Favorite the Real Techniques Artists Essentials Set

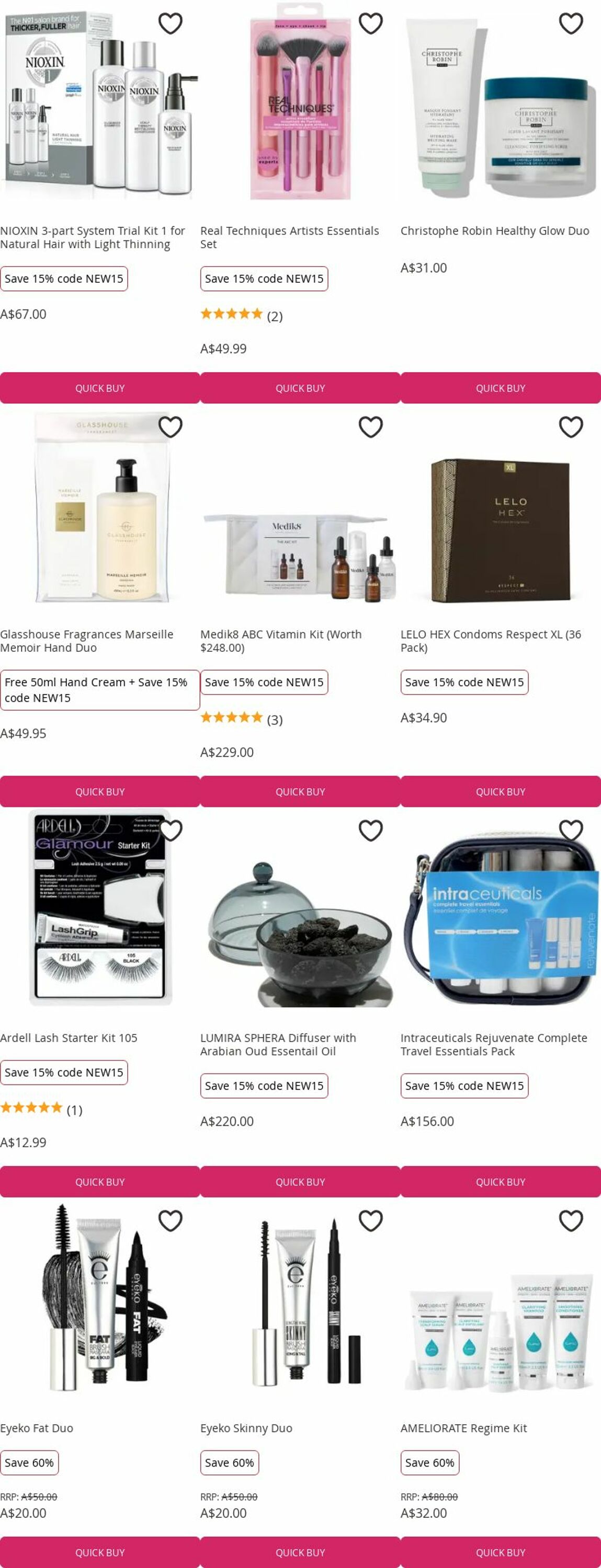pos(371,24)
